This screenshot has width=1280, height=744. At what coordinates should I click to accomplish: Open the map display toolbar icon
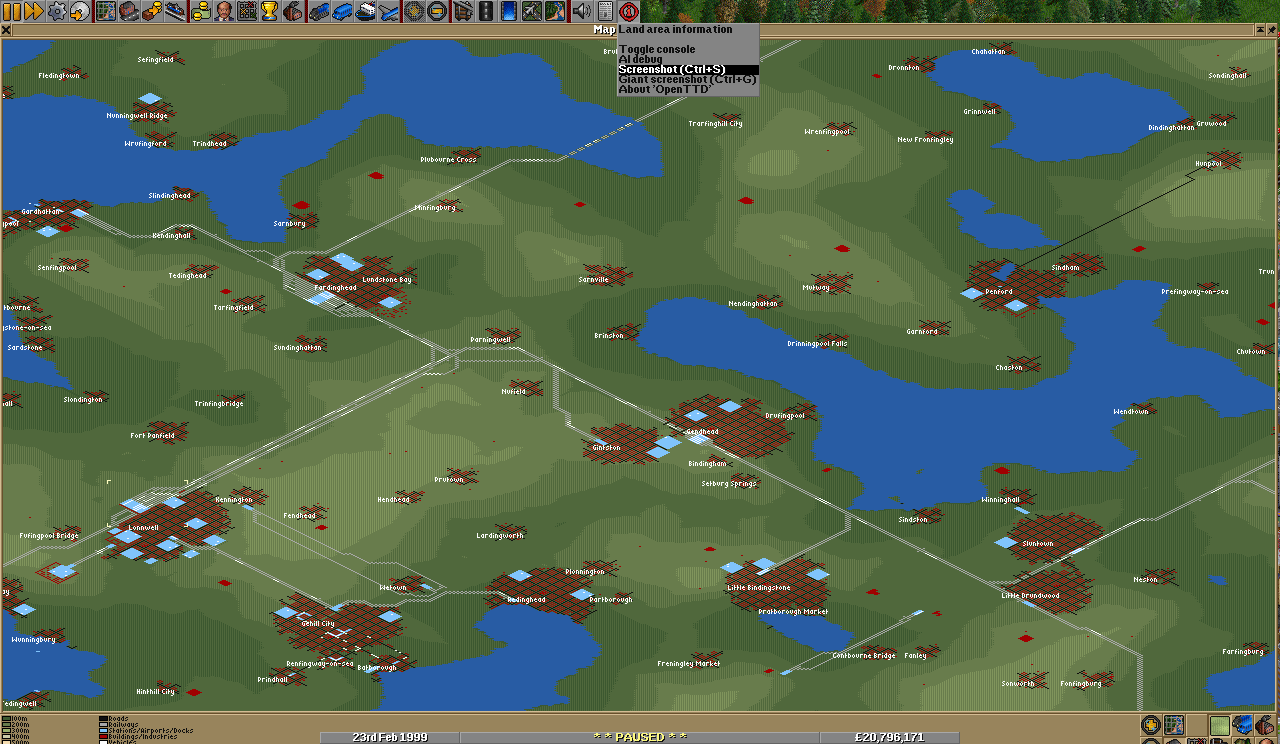(x=106, y=11)
